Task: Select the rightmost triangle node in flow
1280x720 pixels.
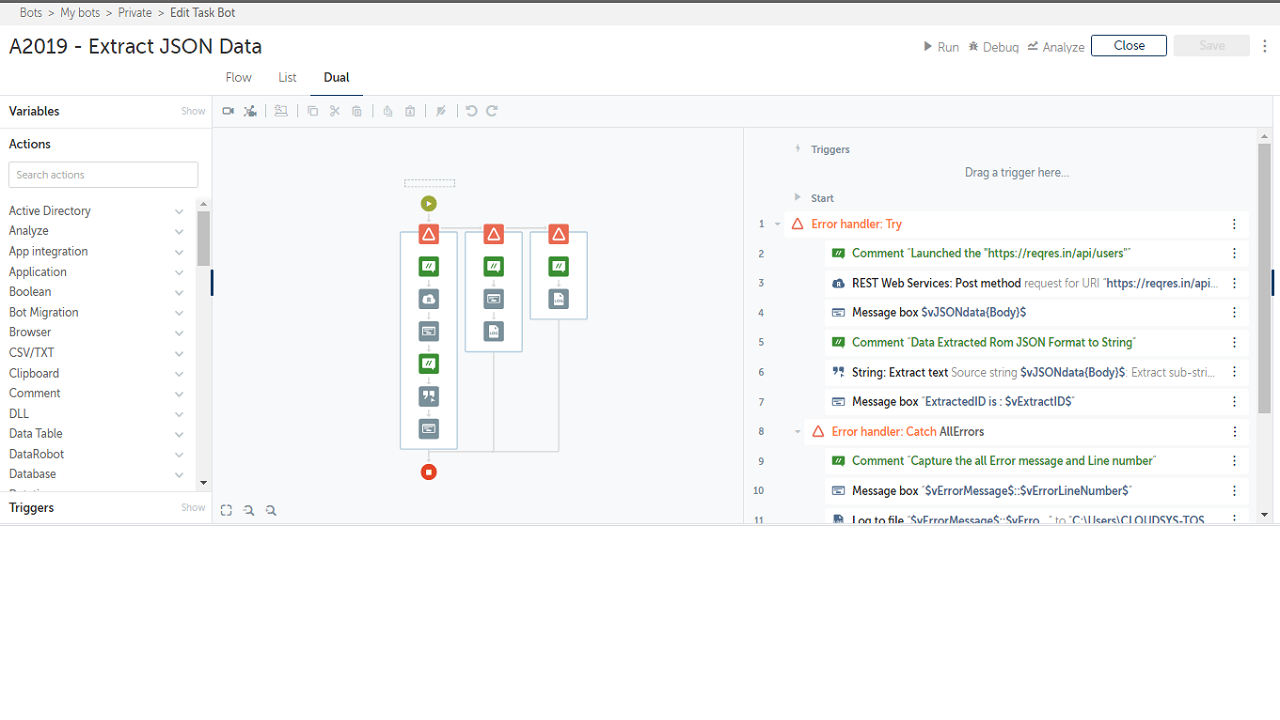Action: pyautogui.click(x=559, y=234)
